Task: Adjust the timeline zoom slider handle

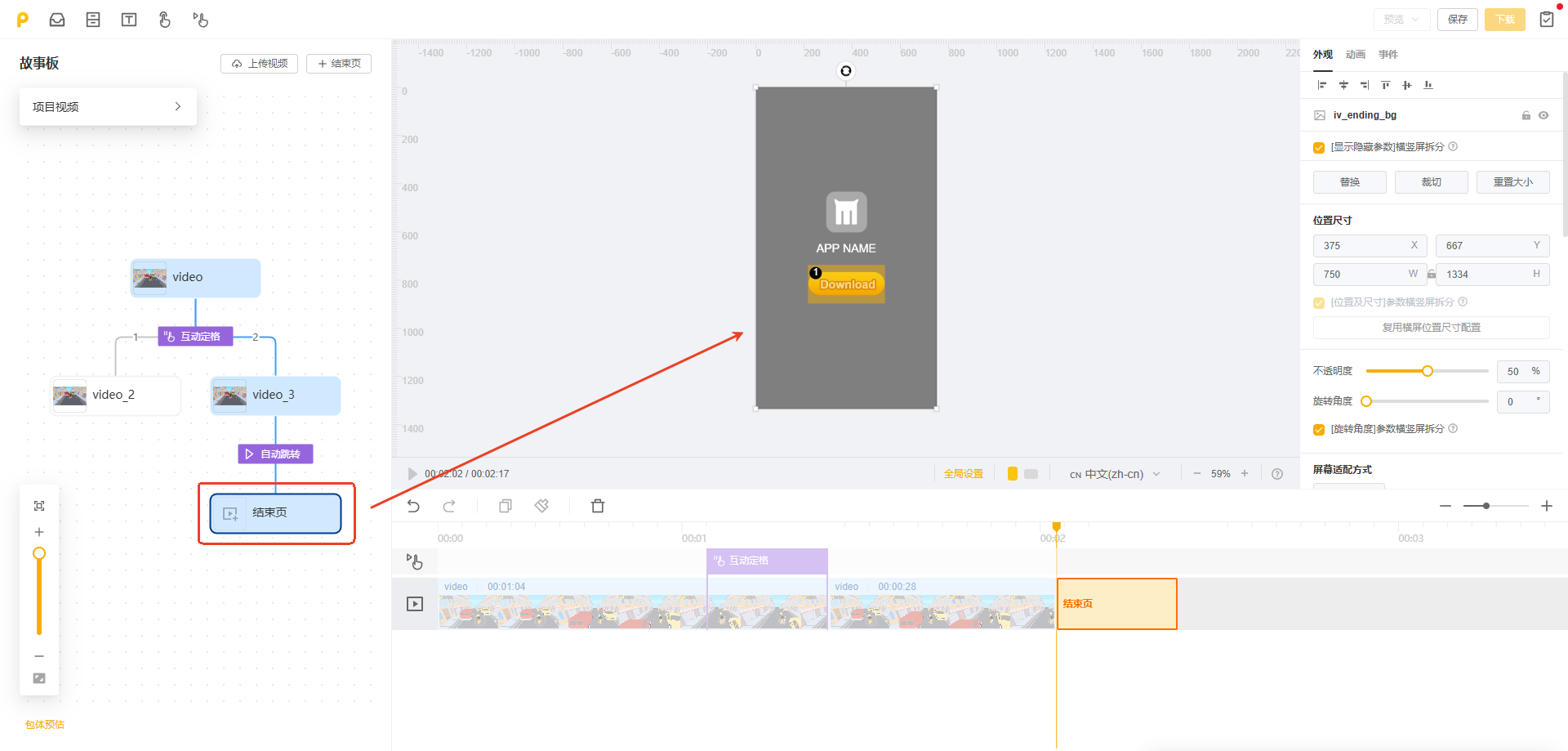Action: [1486, 506]
